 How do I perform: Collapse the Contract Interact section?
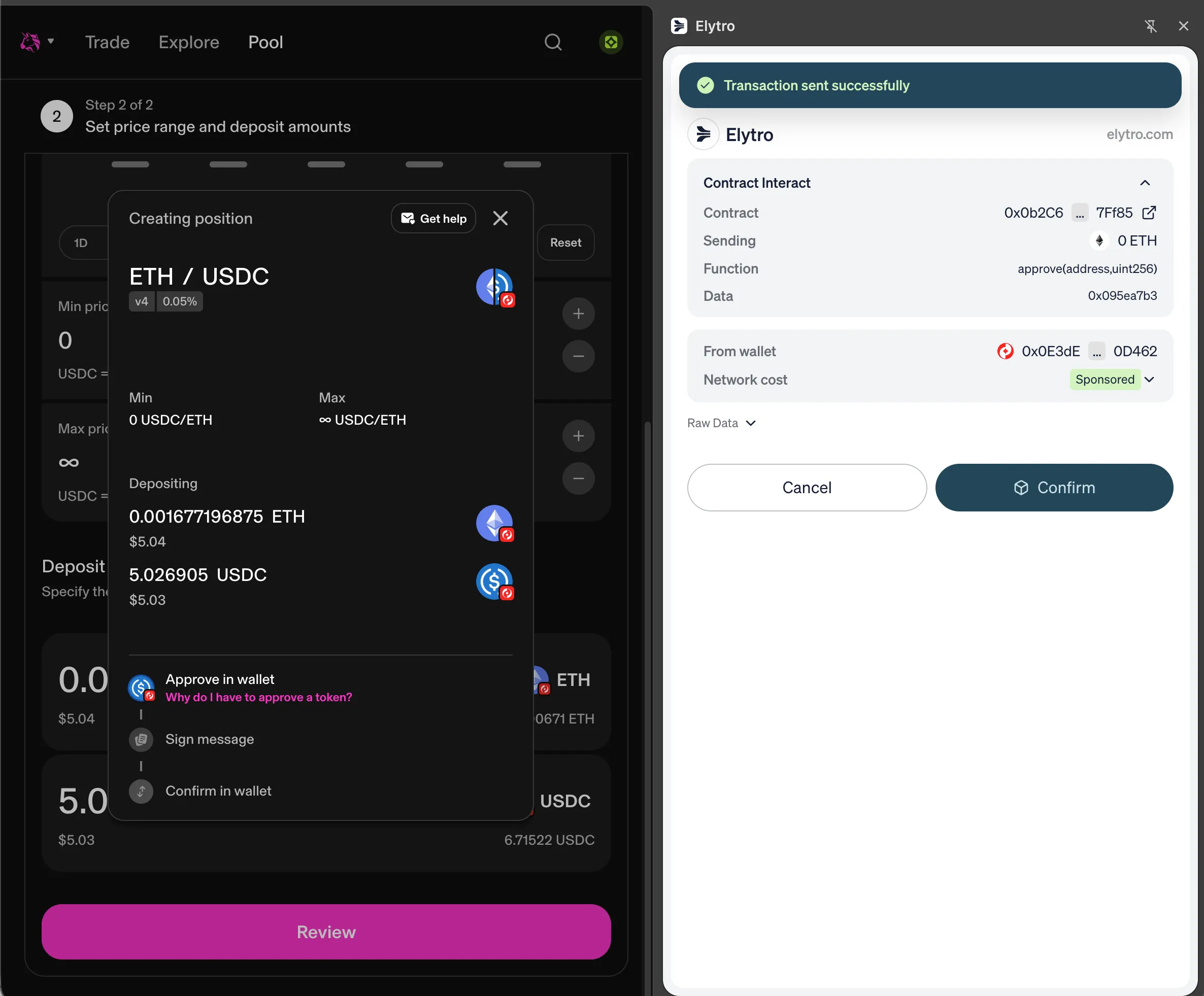tap(1145, 183)
